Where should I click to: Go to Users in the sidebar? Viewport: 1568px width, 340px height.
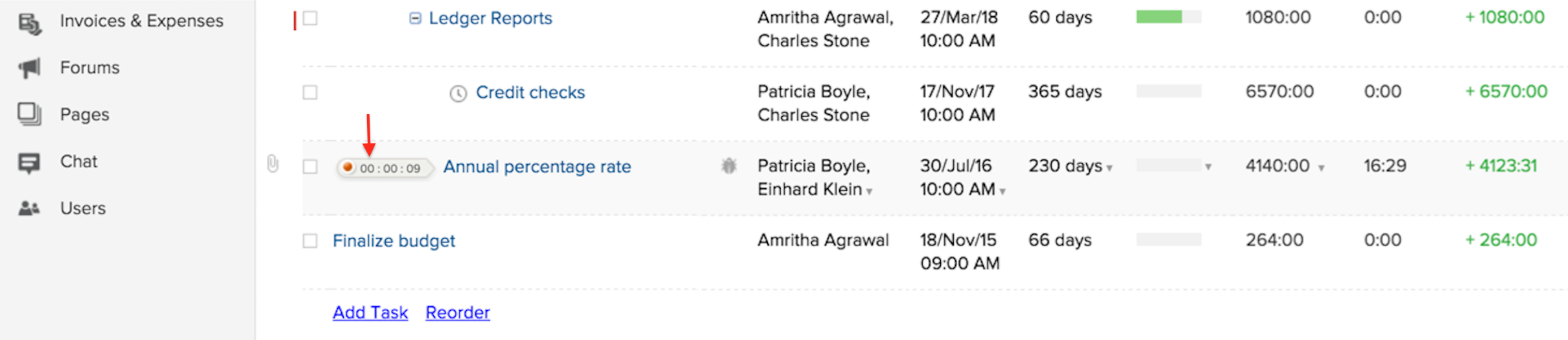pos(83,208)
